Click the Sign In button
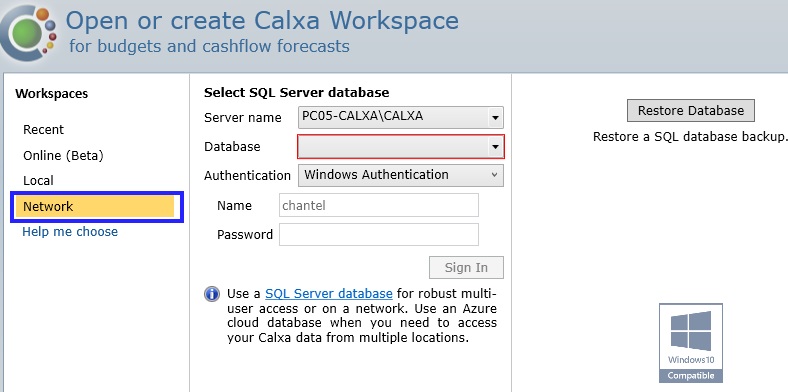The image size is (788, 392). pyautogui.click(x=466, y=267)
